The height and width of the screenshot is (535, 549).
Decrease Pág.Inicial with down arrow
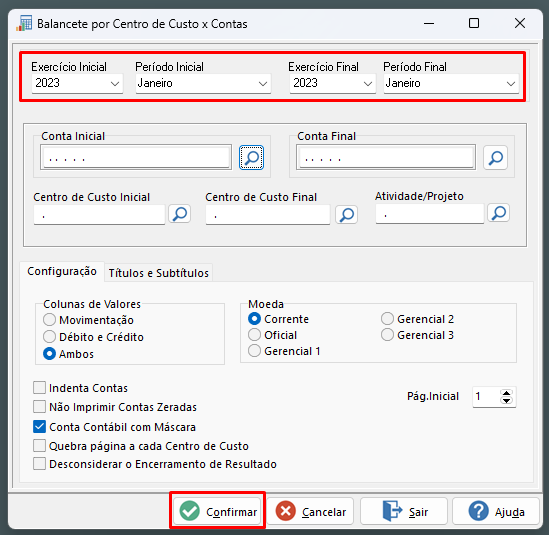click(x=506, y=401)
